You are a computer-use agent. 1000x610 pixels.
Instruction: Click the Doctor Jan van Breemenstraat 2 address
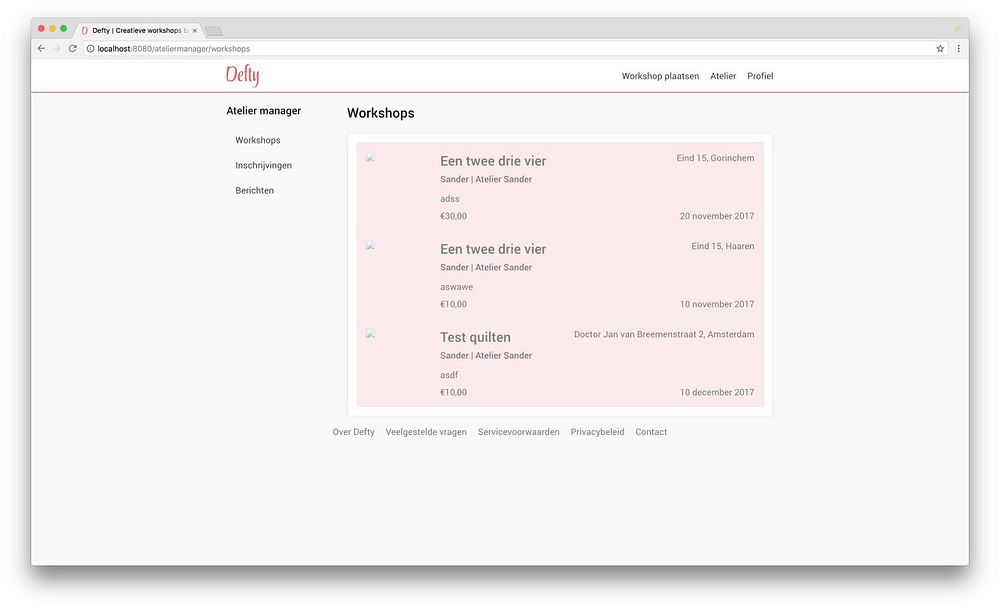pos(664,334)
